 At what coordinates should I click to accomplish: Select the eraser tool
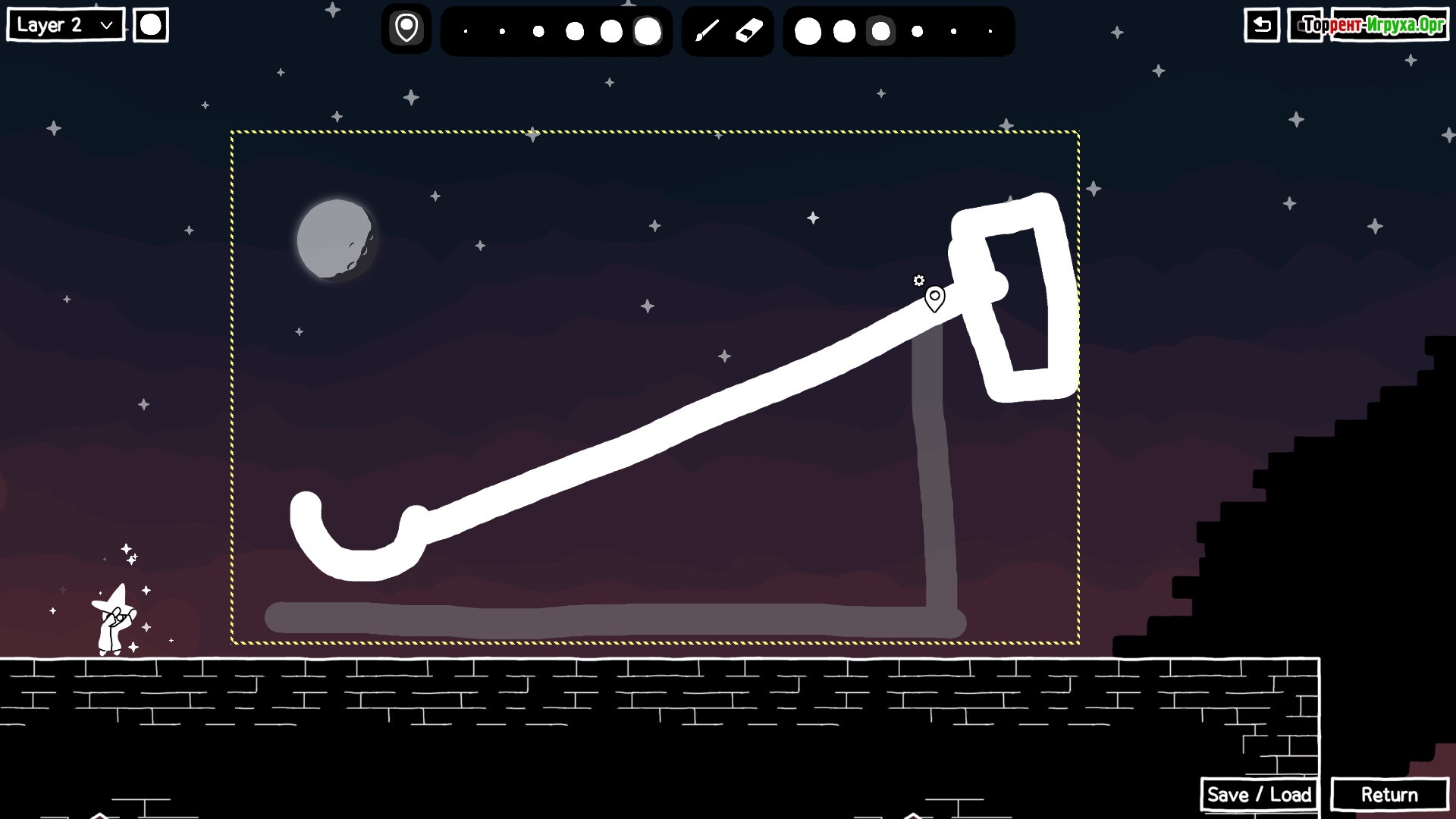(748, 31)
